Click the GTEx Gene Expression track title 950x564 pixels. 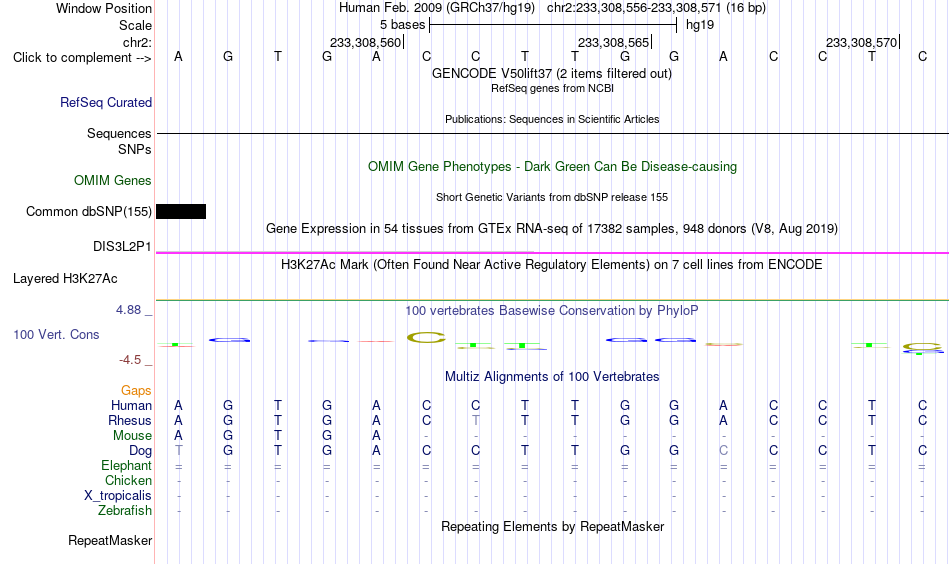coord(552,229)
